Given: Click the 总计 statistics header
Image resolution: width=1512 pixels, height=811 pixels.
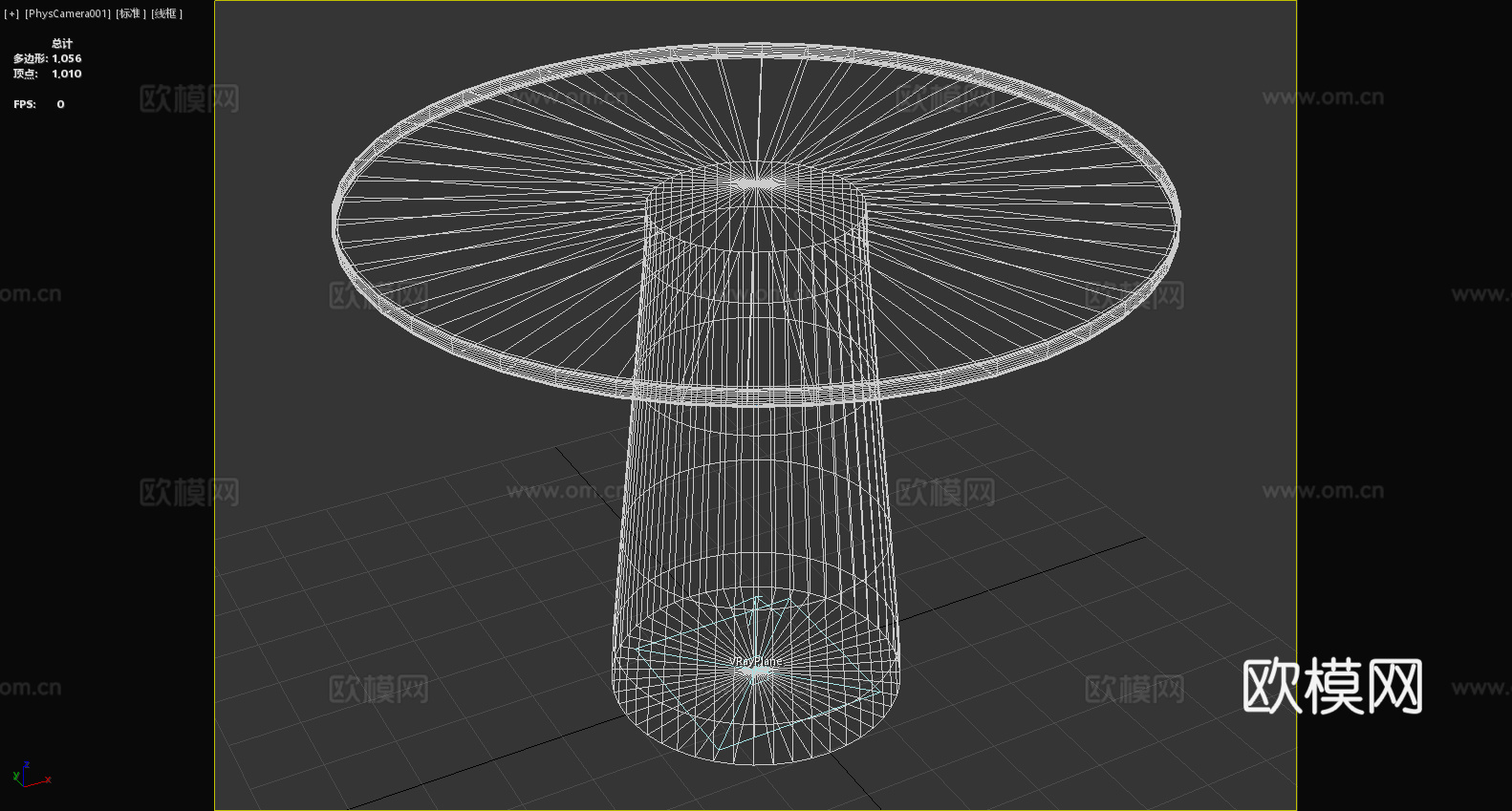Looking at the screenshot, I should click(62, 44).
